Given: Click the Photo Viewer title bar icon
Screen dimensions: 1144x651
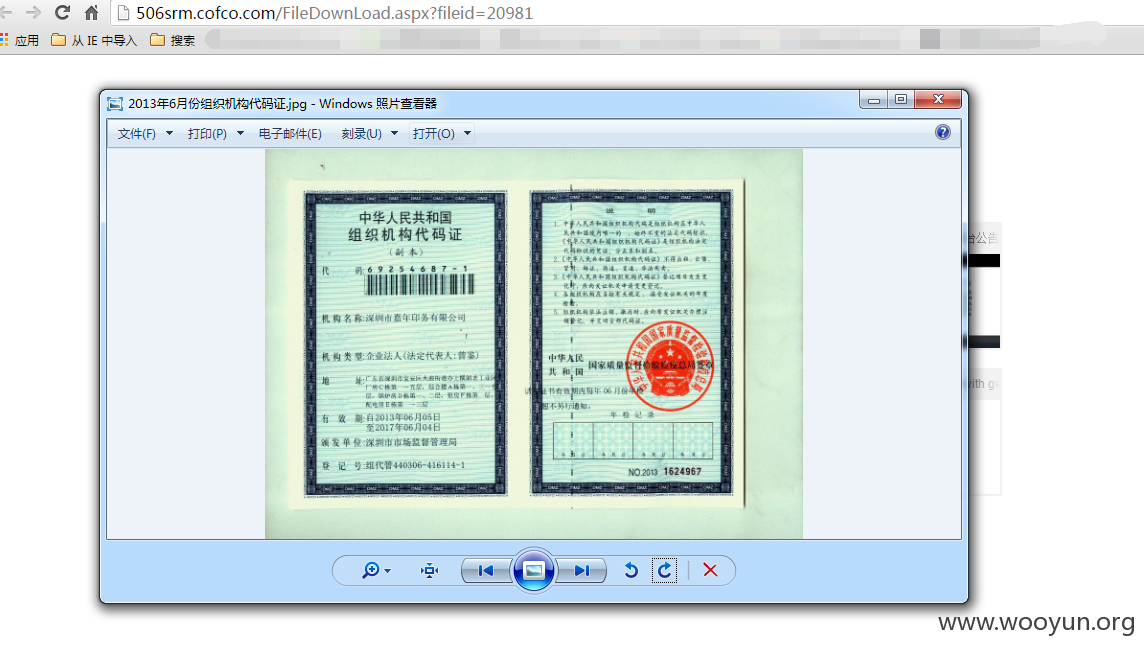Looking at the screenshot, I should (x=115, y=104).
